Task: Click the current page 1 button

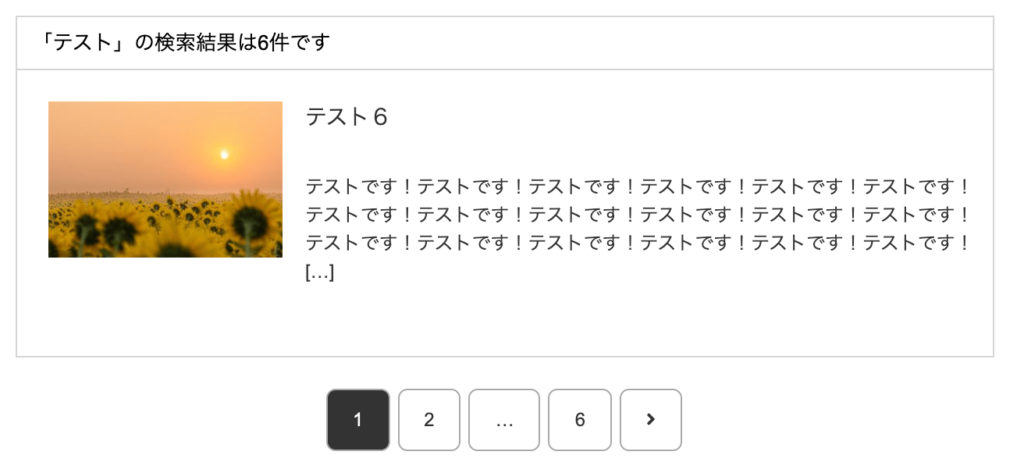Action: [358, 420]
